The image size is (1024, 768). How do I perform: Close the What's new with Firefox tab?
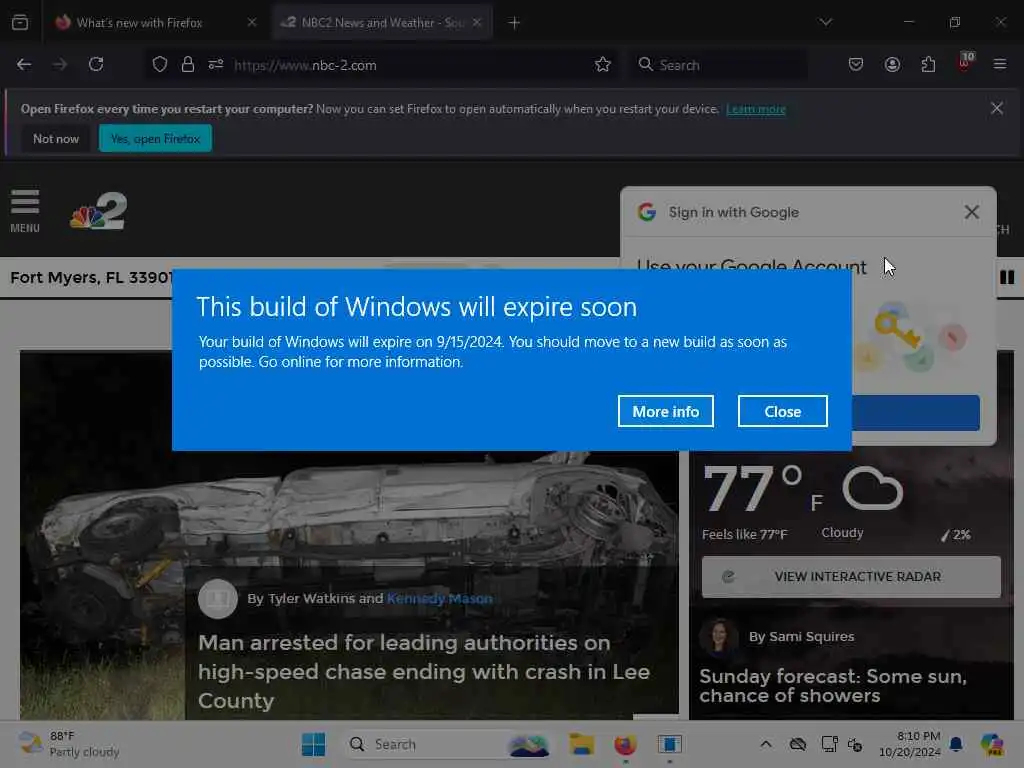coord(252,23)
